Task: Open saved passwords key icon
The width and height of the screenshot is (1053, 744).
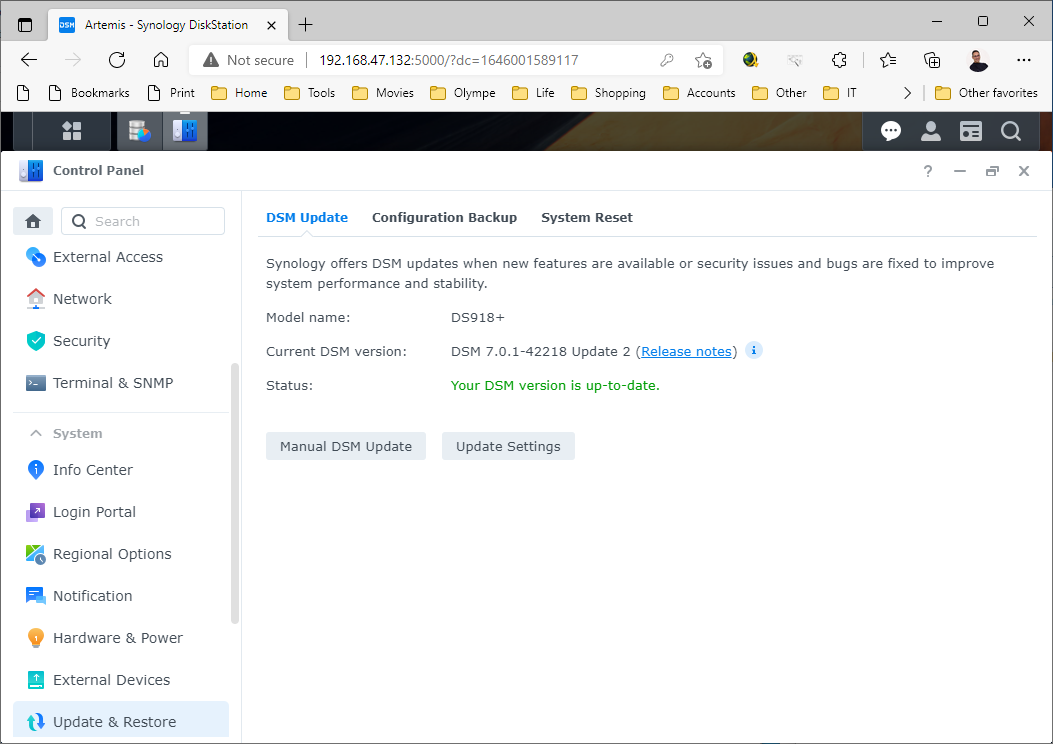Action: 666,60
